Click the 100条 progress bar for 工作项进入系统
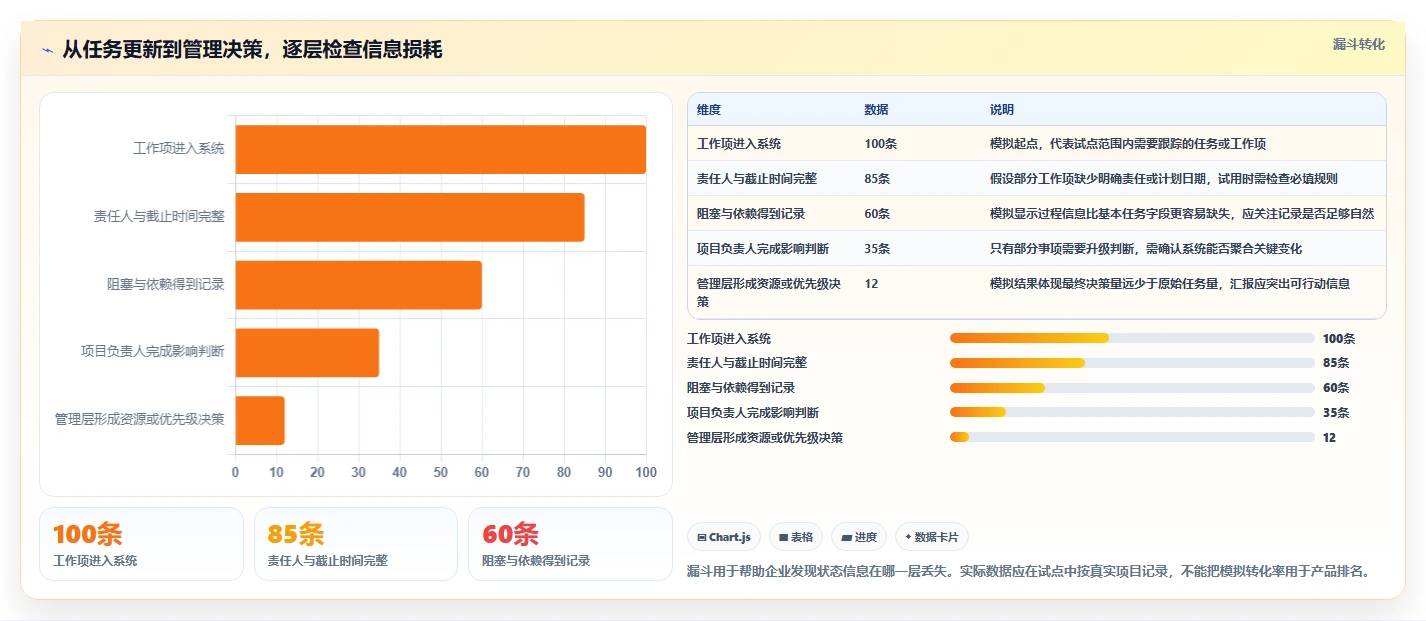Screen dimensions: 1426x621 point(1132,338)
